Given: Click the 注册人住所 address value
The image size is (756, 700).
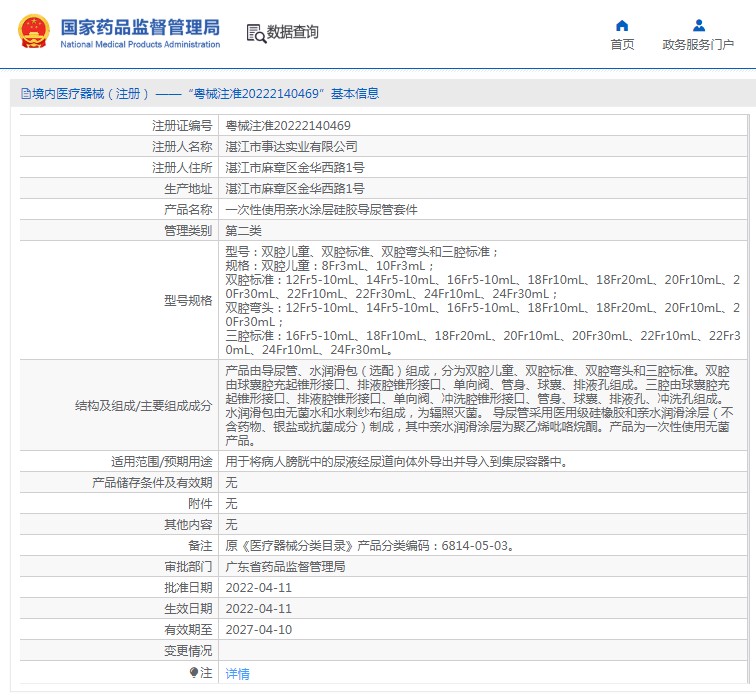Looking at the screenshot, I should [x=295, y=168].
